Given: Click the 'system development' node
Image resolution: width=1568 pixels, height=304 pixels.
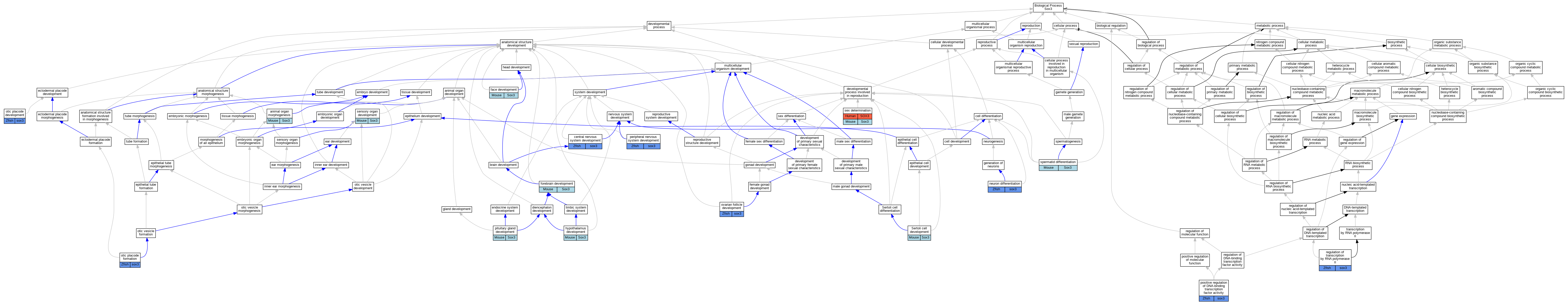Looking at the screenshot, I should [590, 93].
